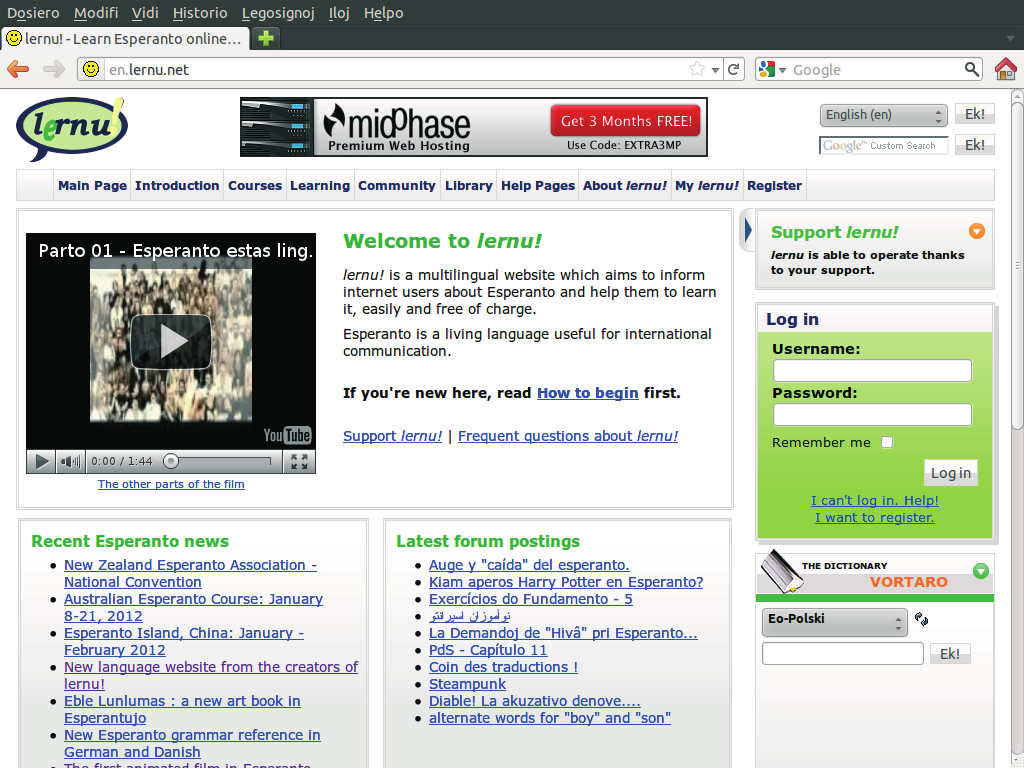Open the I want to register. link
The height and width of the screenshot is (768, 1024).
tap(874, 517)
